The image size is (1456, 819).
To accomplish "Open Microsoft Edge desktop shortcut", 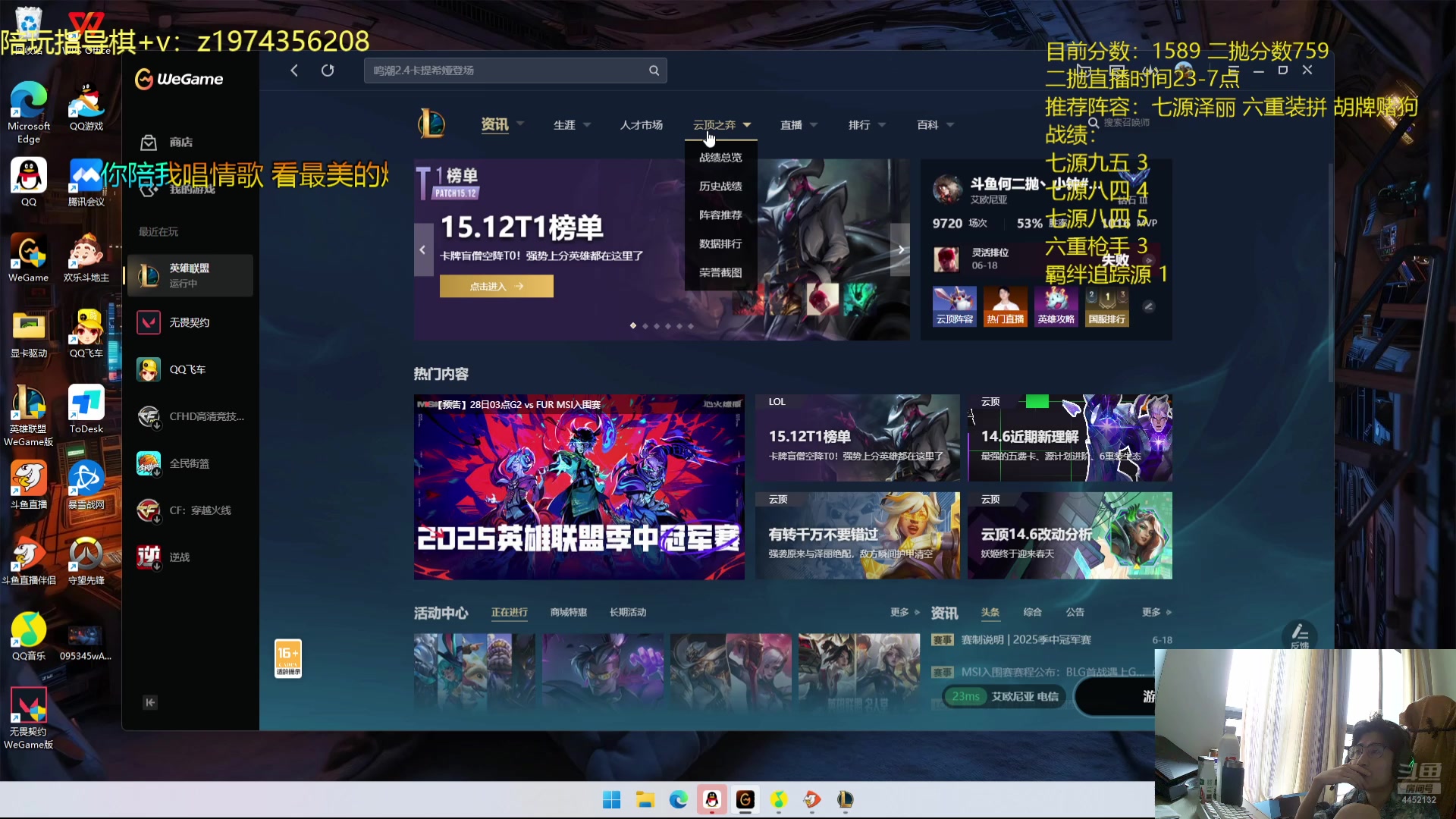I will (x=29, y=111).
